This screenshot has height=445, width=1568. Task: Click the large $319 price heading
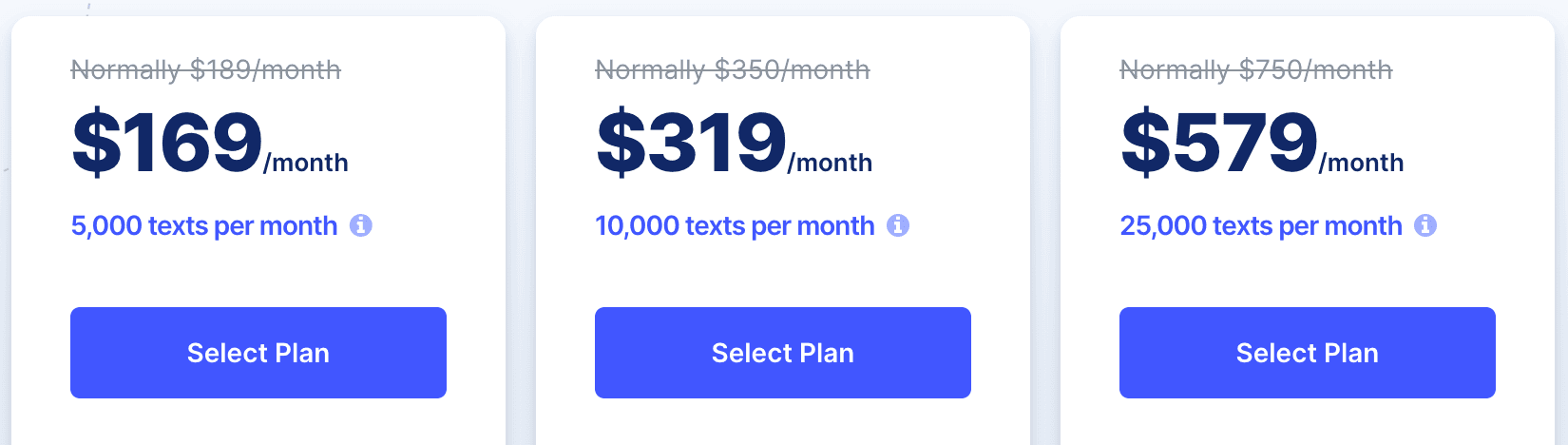(692, 143)
